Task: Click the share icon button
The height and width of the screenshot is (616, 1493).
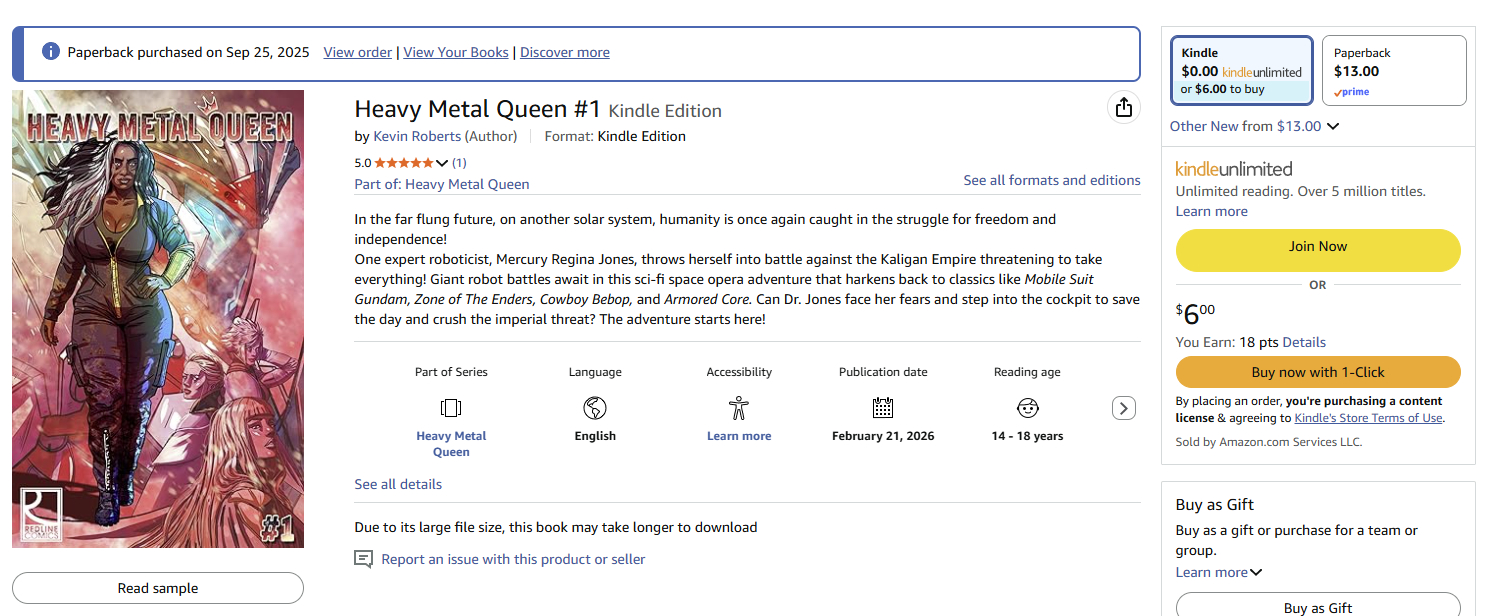Action: [x=1124, y=108]
